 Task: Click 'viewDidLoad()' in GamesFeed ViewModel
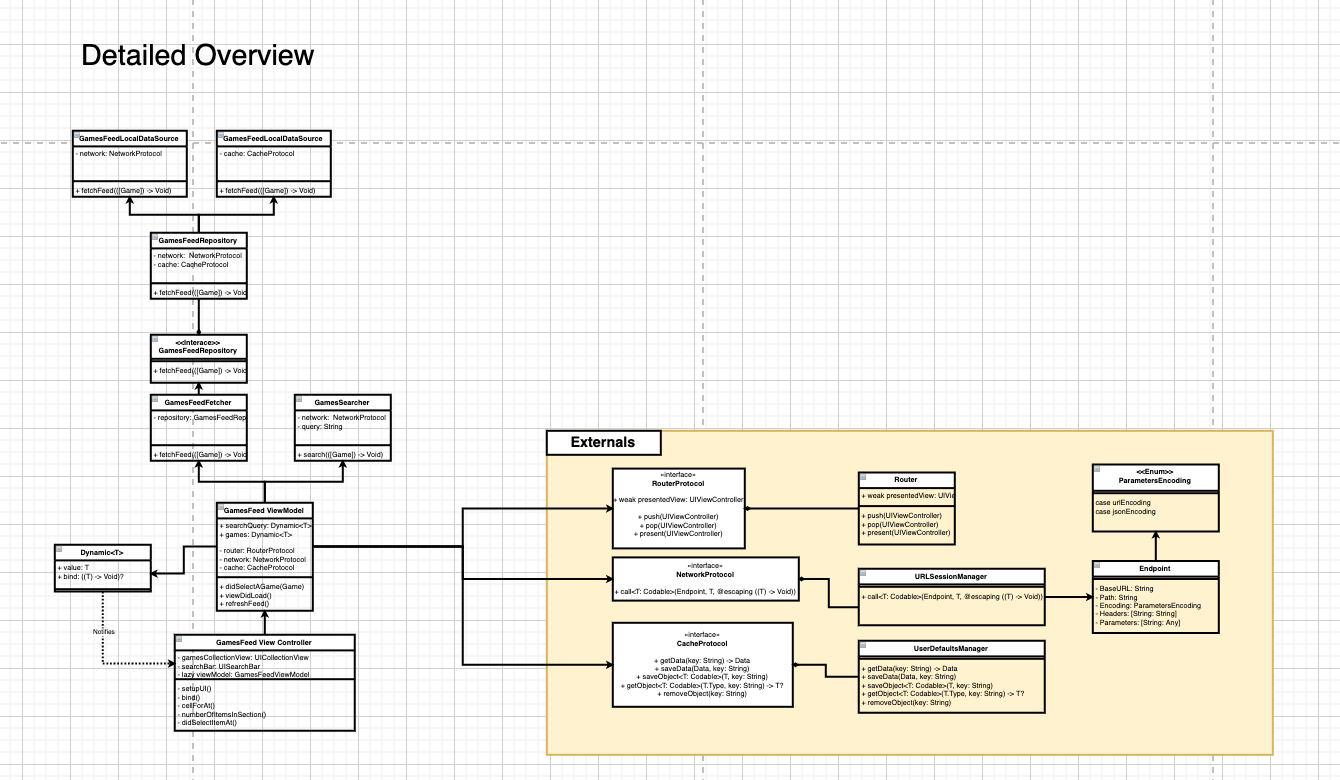(x=245, y=596)
